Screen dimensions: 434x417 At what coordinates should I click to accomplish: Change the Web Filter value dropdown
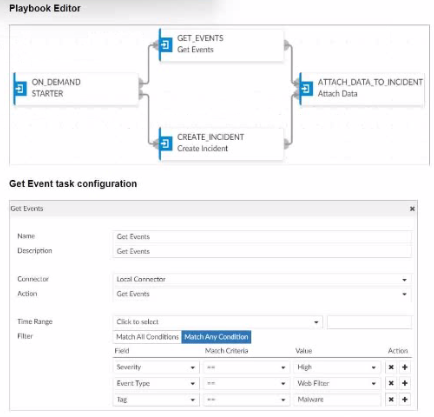click(337, 383)
